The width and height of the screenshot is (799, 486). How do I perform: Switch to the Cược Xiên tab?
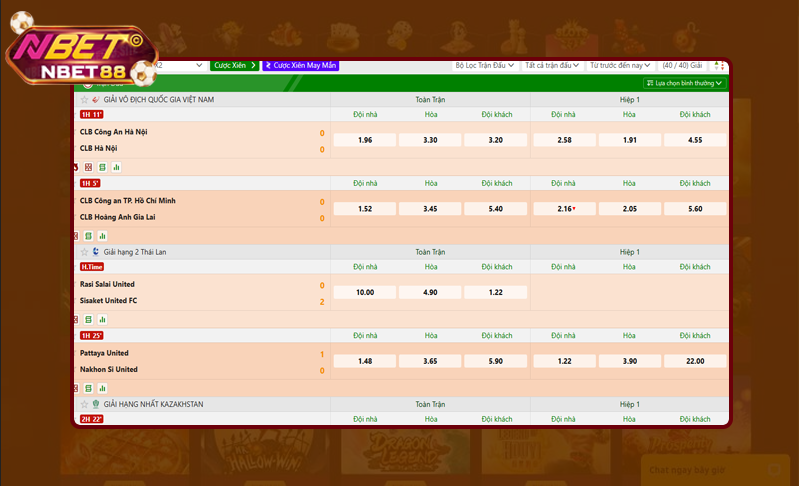click(234, 65)
